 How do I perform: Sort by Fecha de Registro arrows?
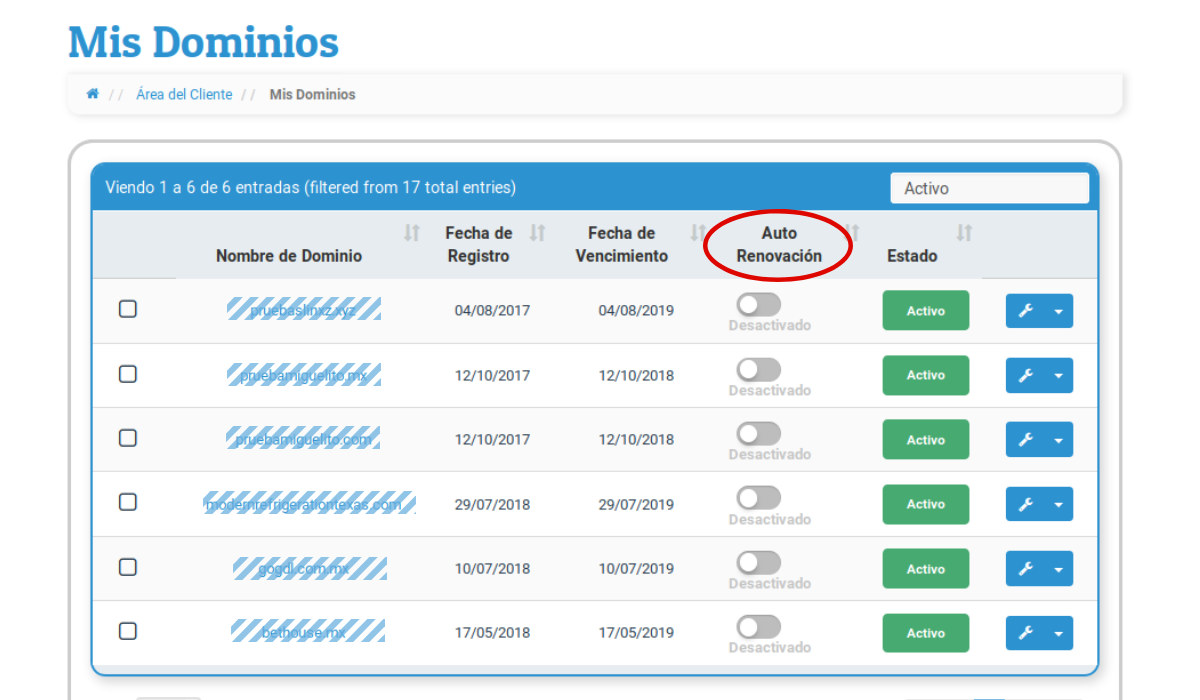tap(537, 233)
